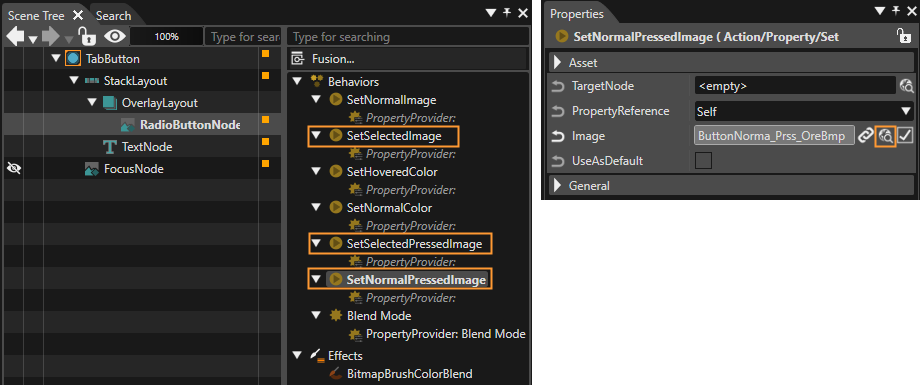
Task: Reset the Image property with revert arrow
Action: (x=557, y=136)
